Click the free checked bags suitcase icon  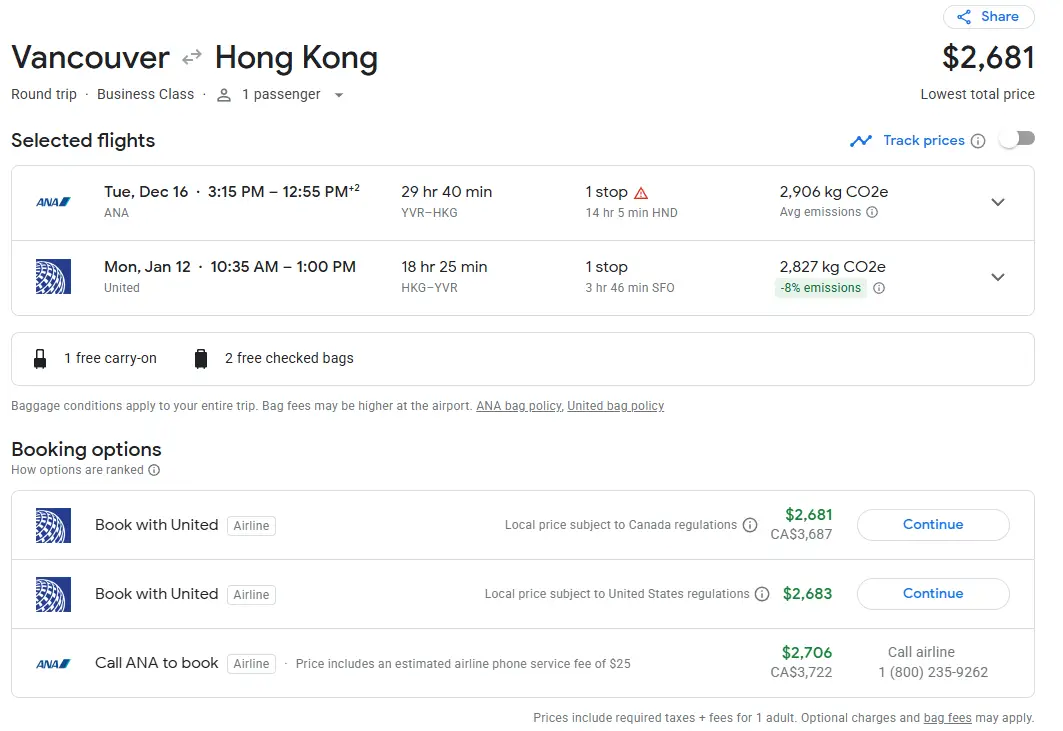[x=201, y=359]
